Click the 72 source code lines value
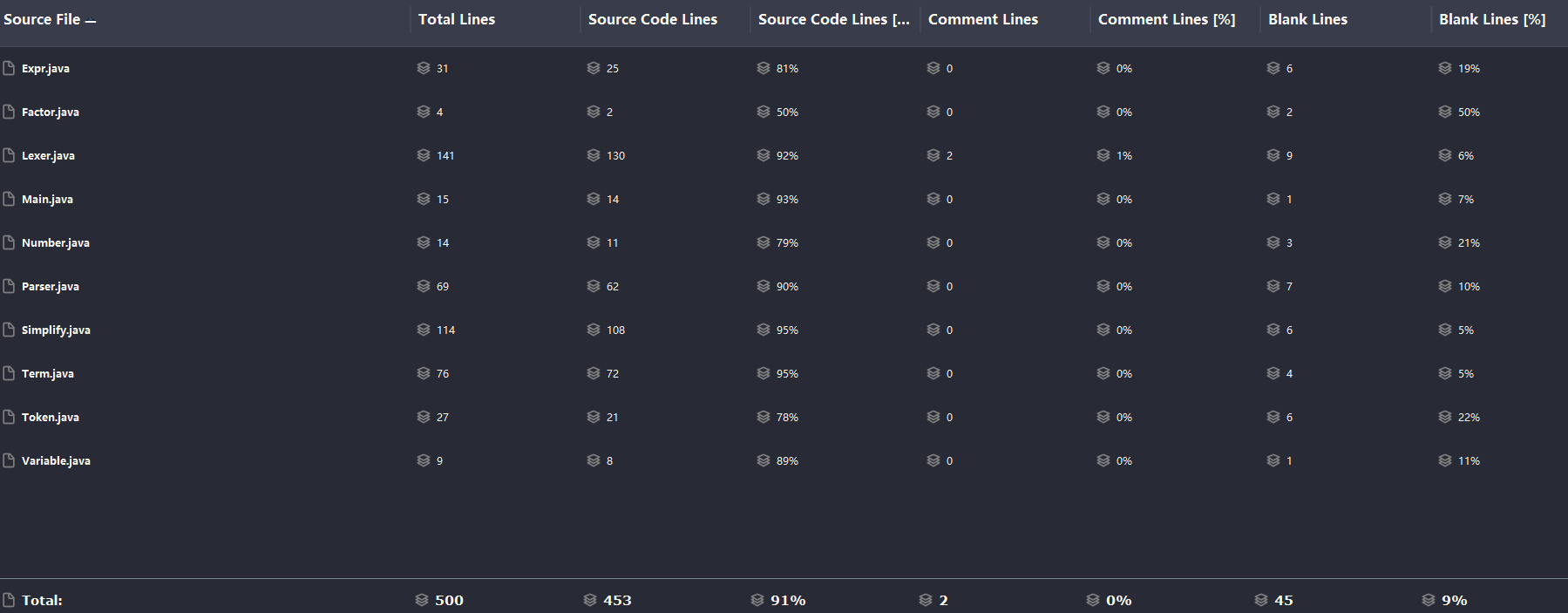 click(x=613, y=374)
